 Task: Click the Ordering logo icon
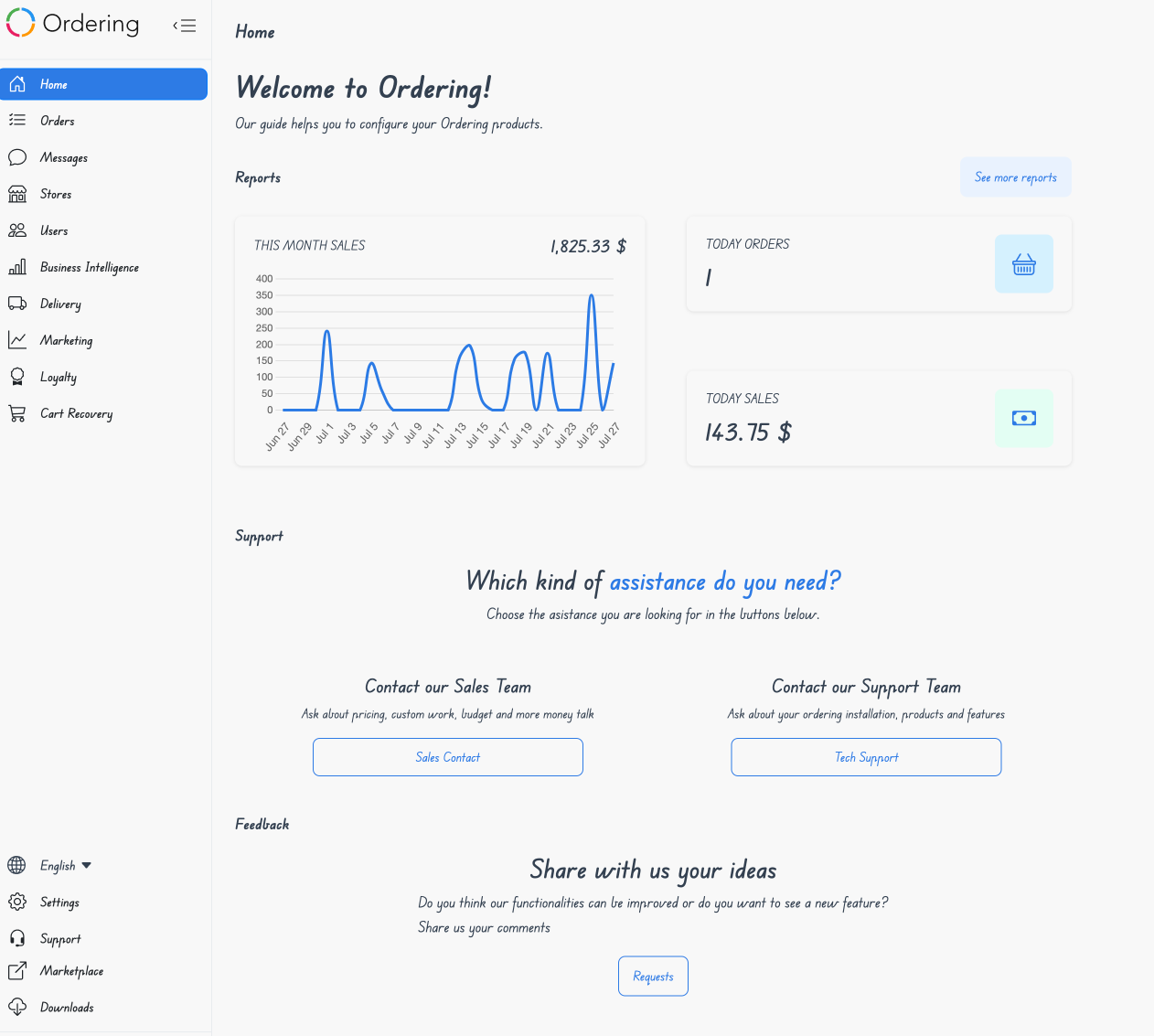[21, 23]
